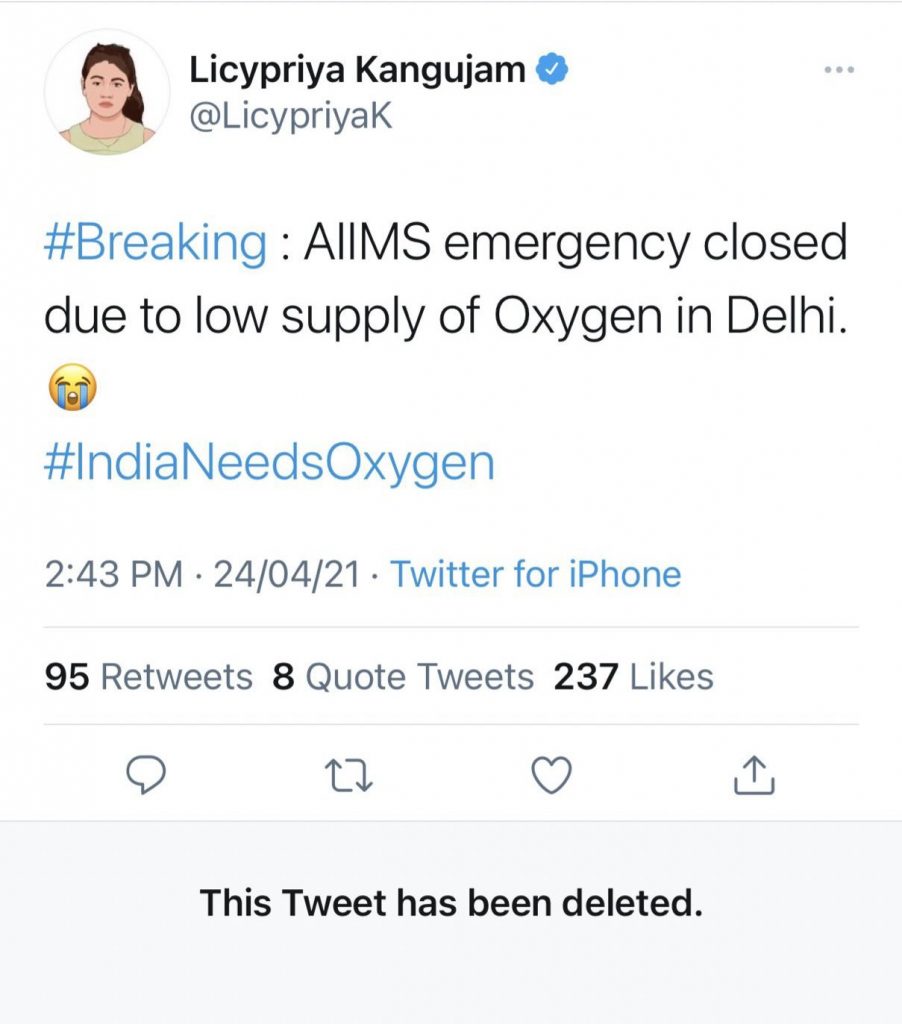Click the Twitter for iPhone link

pos(535,574)
